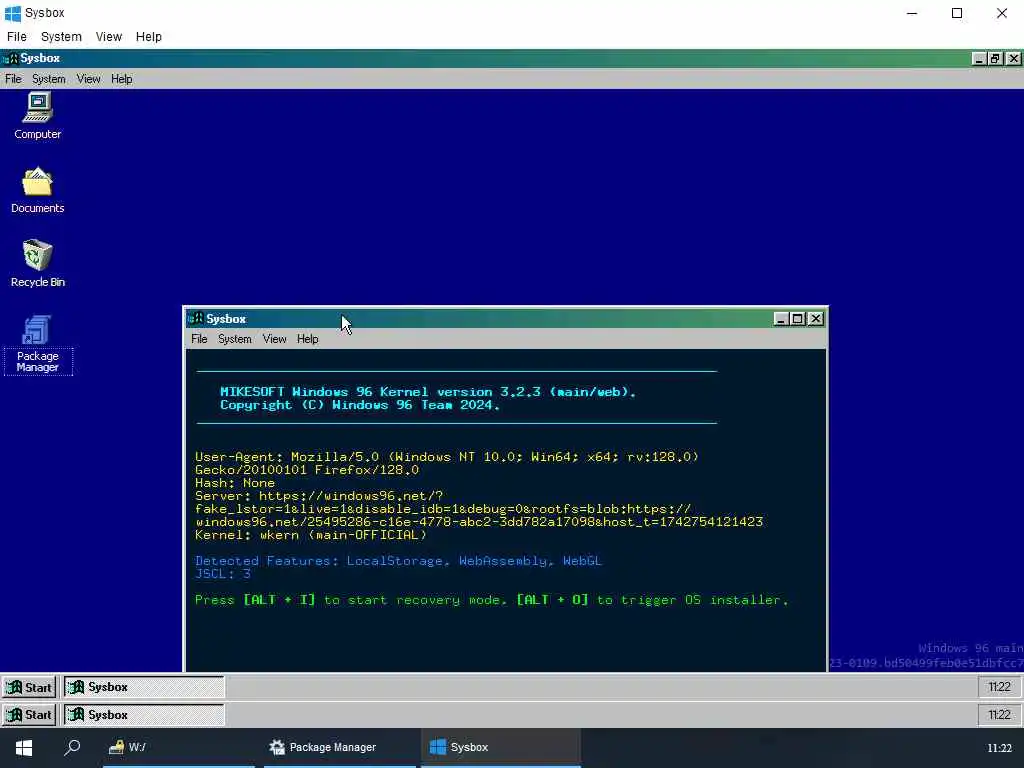Open Help menu of outermost Sysbox window

click(x=148, y=37)
